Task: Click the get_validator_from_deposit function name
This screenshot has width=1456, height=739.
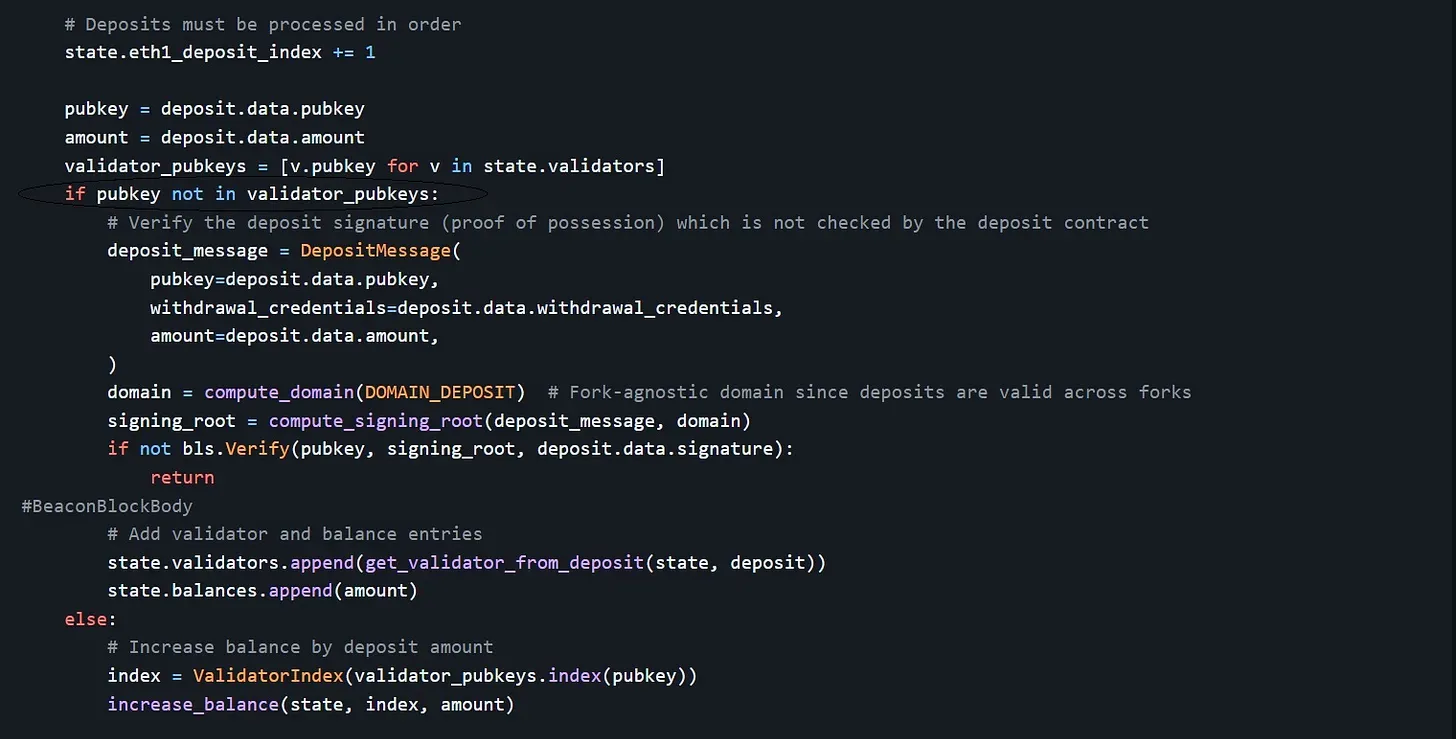Action: click(505, 562)
